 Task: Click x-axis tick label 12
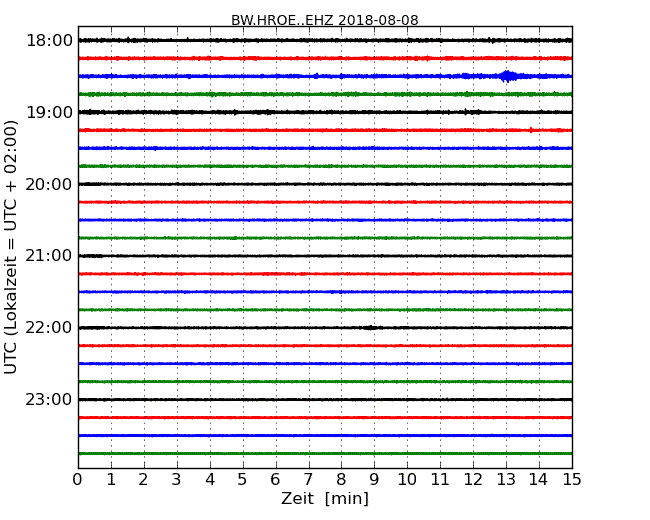click(473, 479)
